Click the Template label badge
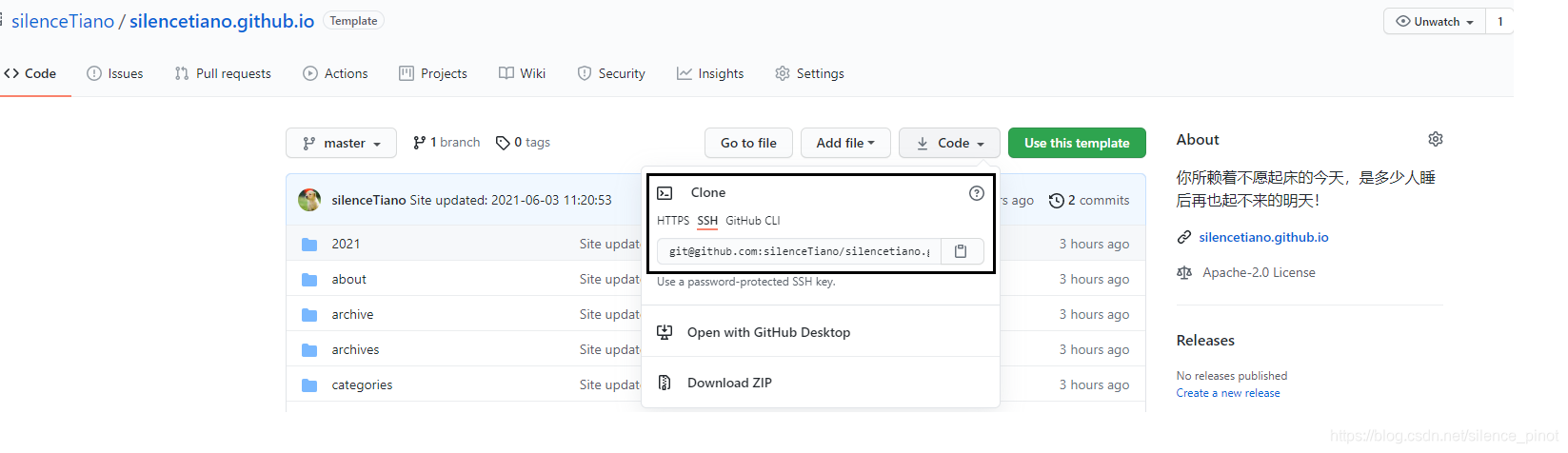This screenshot has height=453, width=1568. (353, 21)
